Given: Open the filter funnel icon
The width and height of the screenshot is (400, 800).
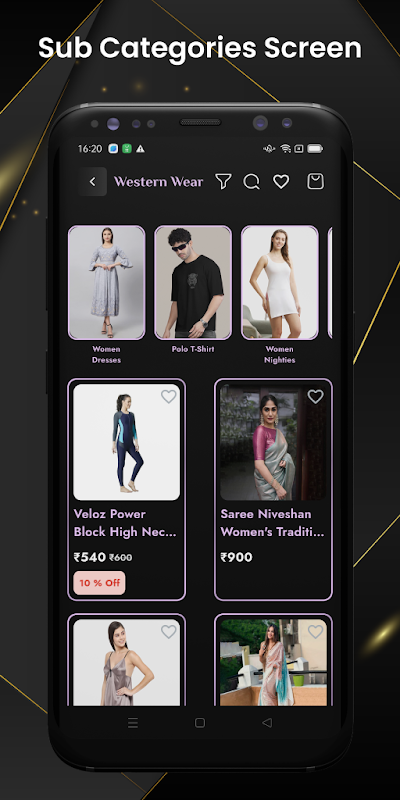Looking at the screenshot, I should 223,181.
